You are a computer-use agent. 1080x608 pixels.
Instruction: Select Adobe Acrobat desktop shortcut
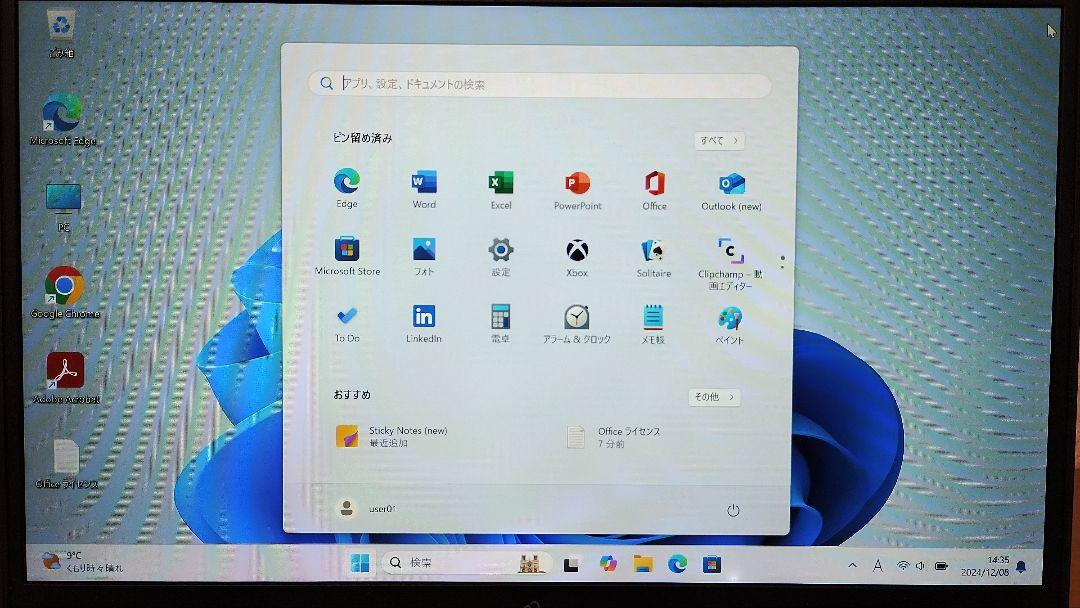point(66,378)
